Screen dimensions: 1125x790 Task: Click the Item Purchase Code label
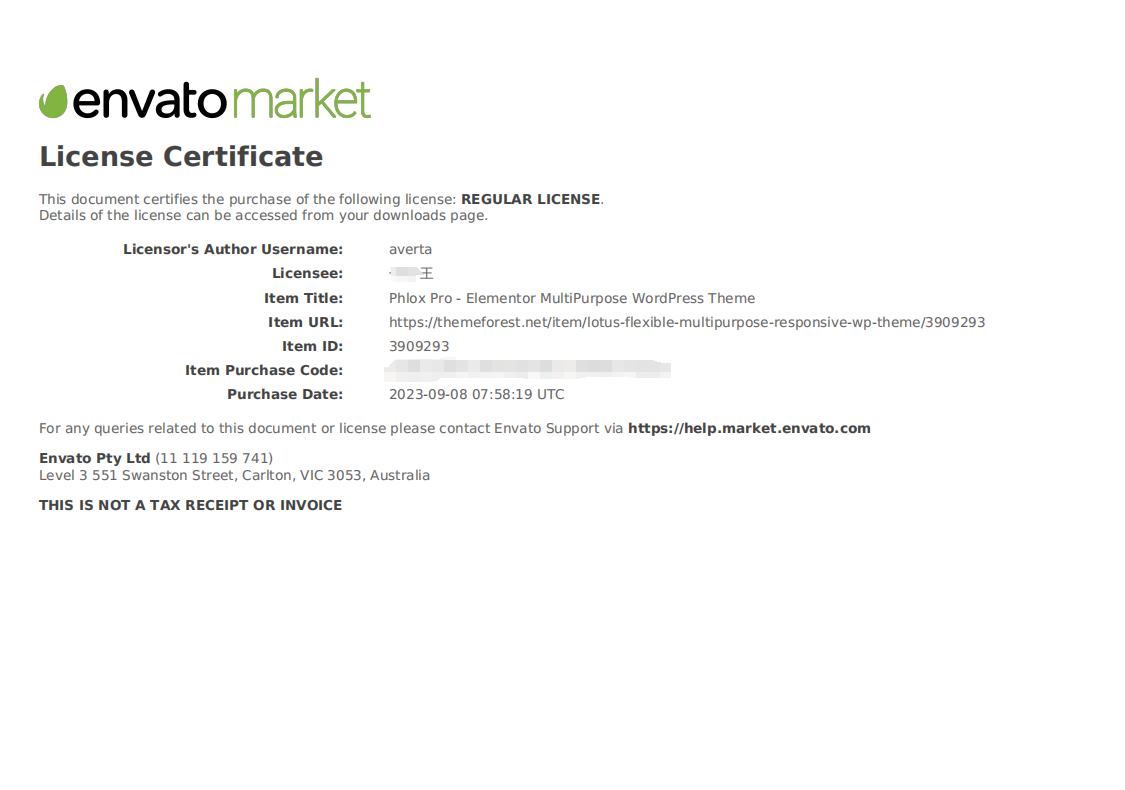[264, 370]
